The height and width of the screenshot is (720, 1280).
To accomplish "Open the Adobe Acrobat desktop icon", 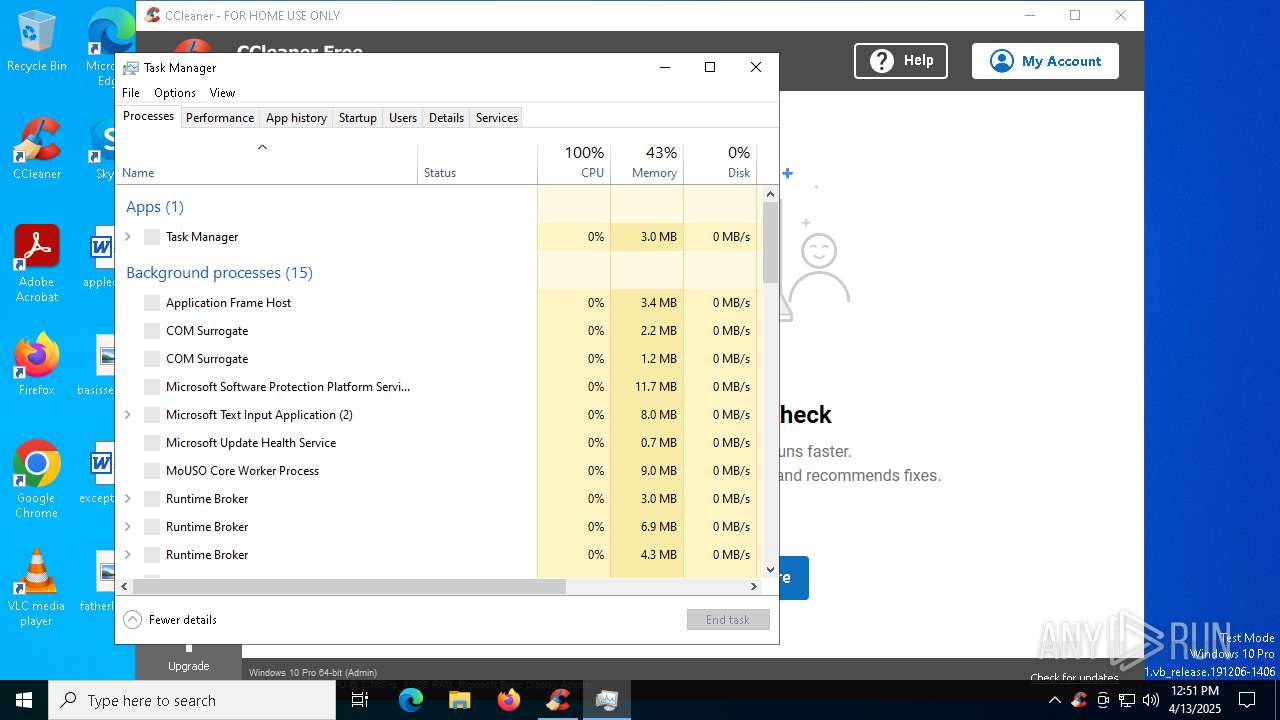I will [36, 264].
